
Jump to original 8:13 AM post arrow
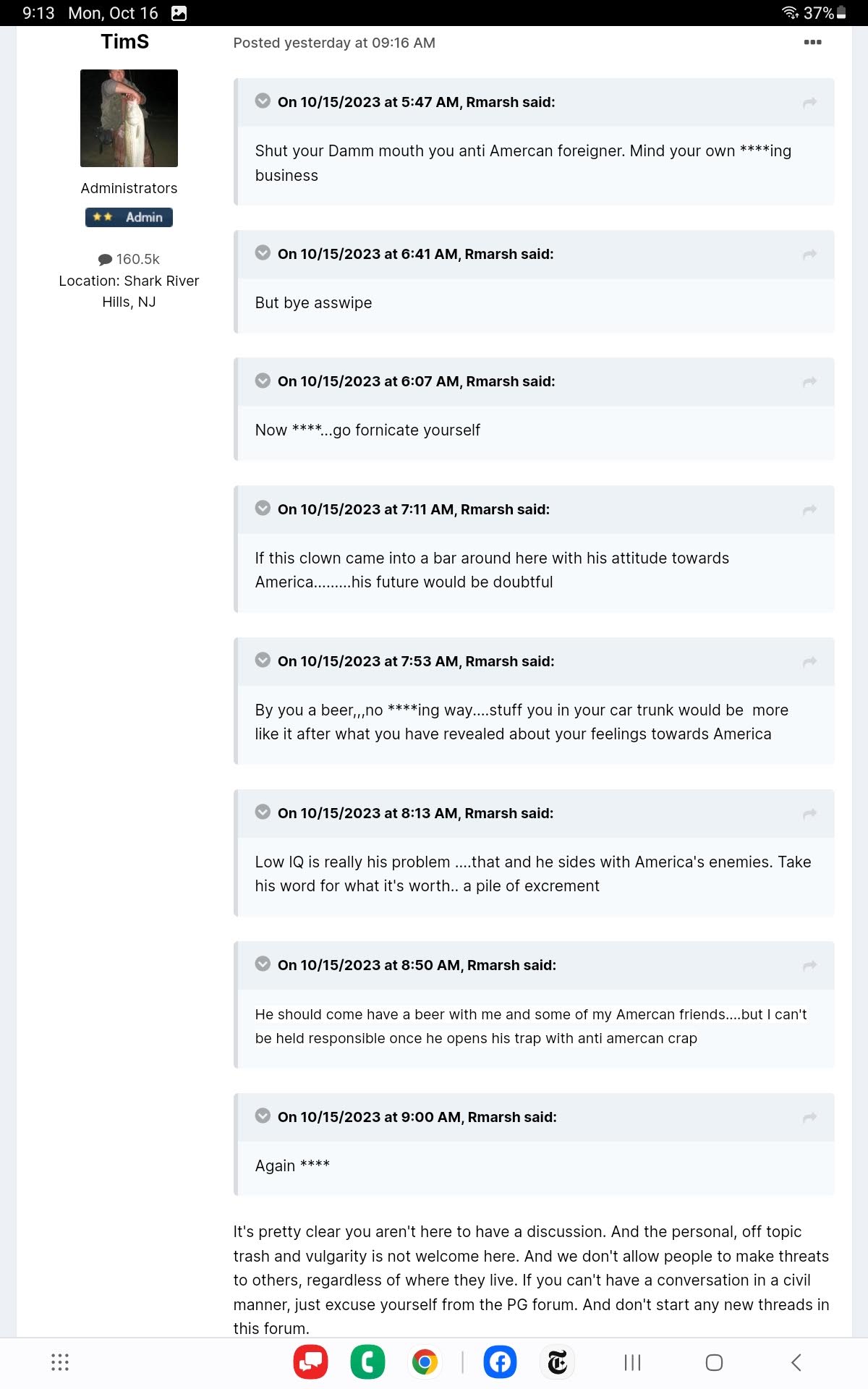809,814
